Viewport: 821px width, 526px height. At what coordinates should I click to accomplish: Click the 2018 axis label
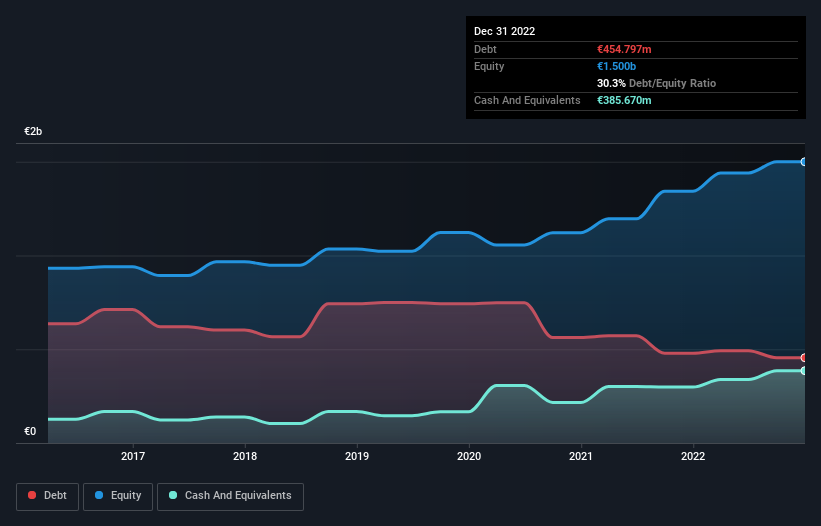coord(245,456)
